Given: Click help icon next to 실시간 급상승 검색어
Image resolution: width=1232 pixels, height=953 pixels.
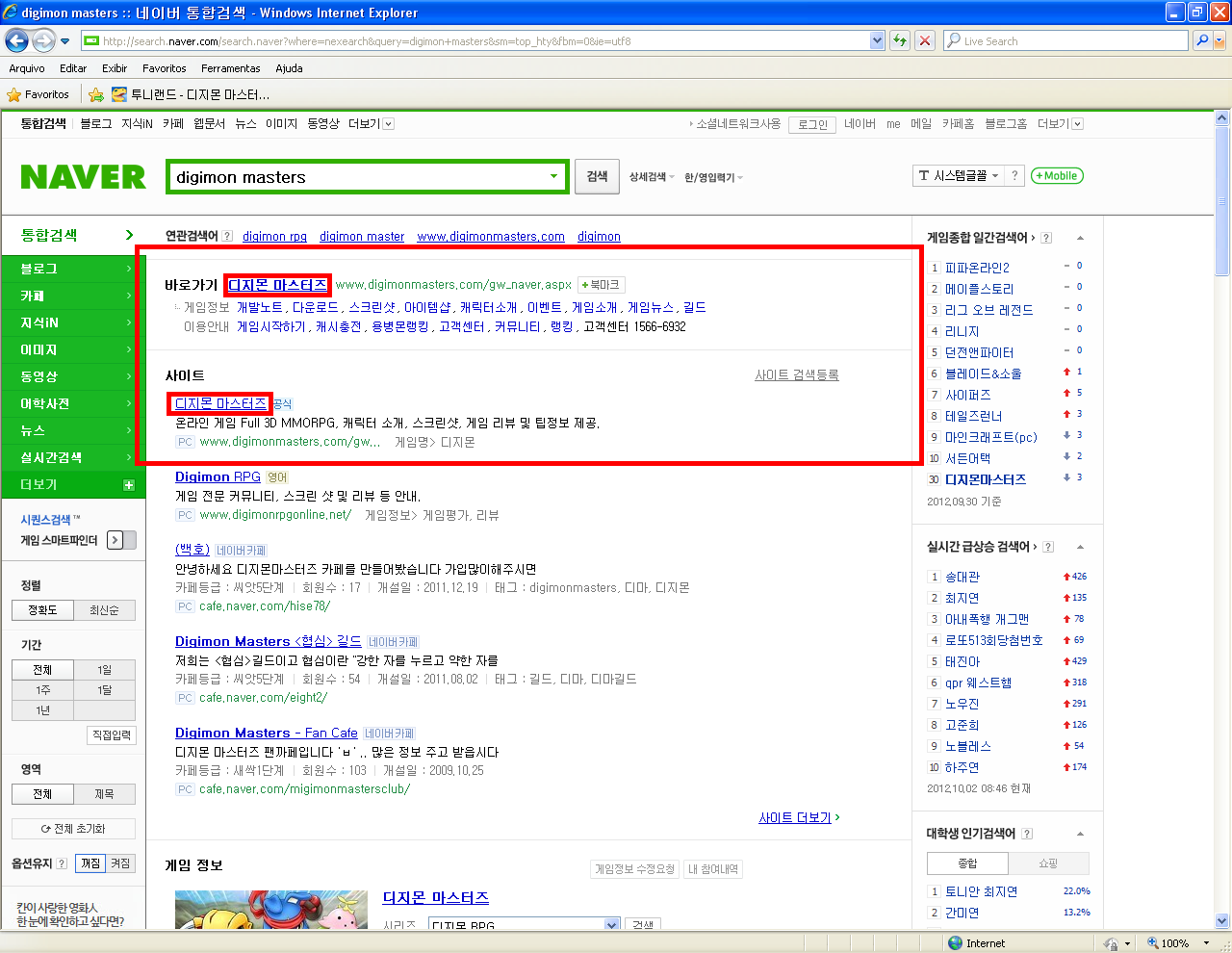Looking at the screenshot, I should coord(1048,547).
